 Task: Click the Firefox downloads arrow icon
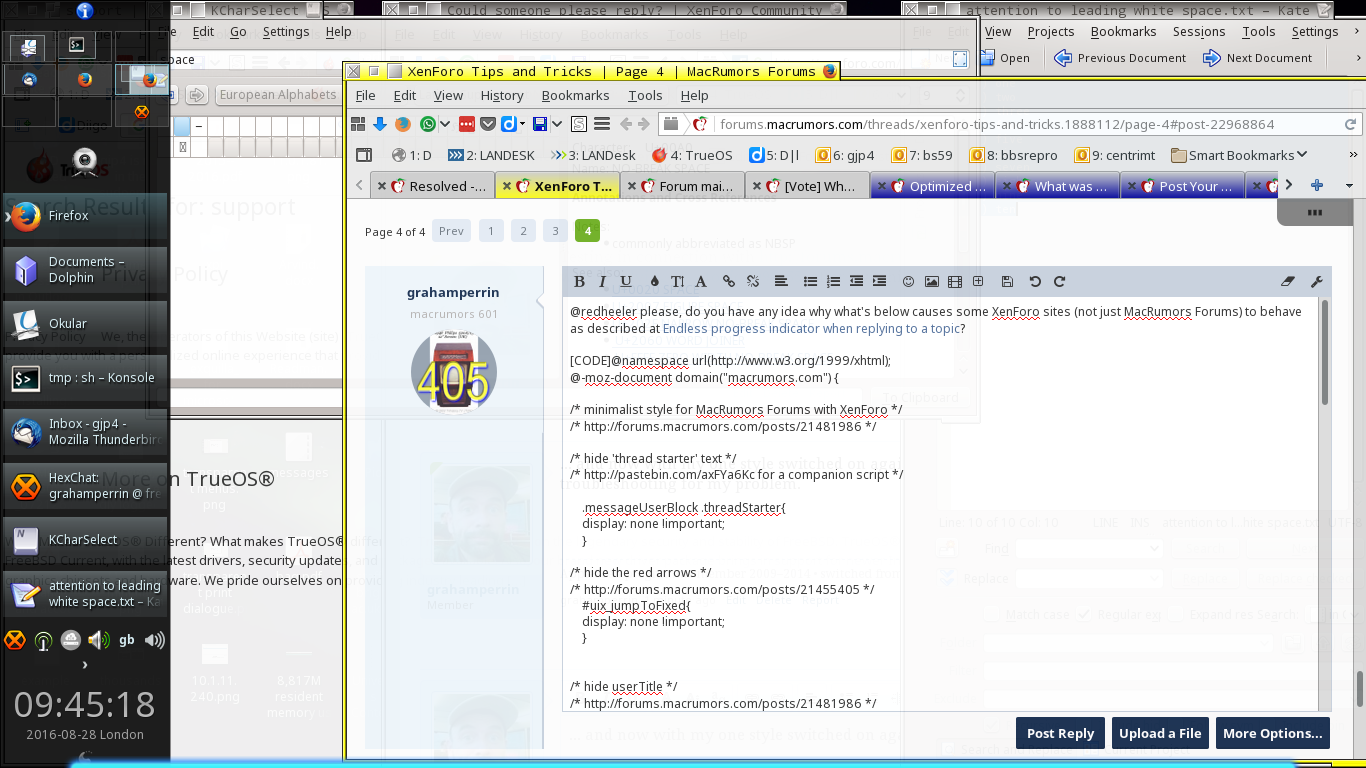pyautogui.click(x=380, y=124)
